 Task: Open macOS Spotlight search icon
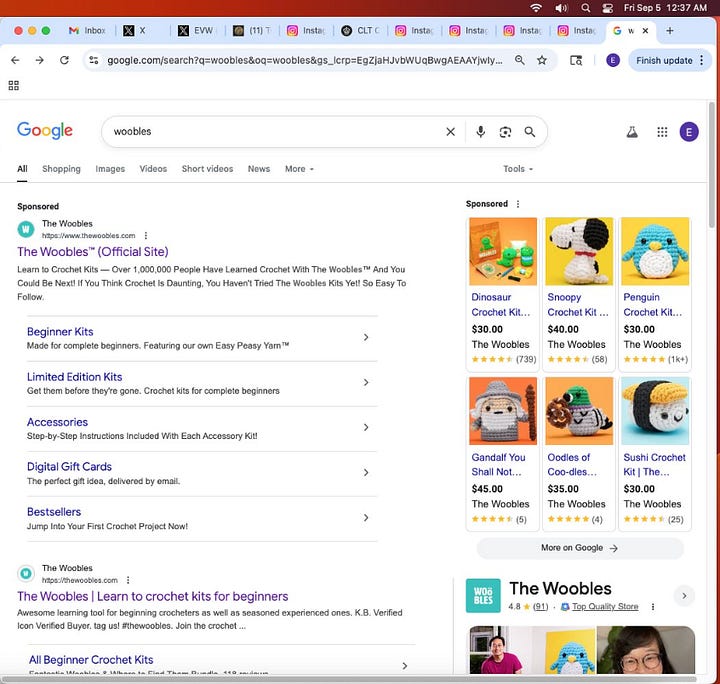[585, 8]
